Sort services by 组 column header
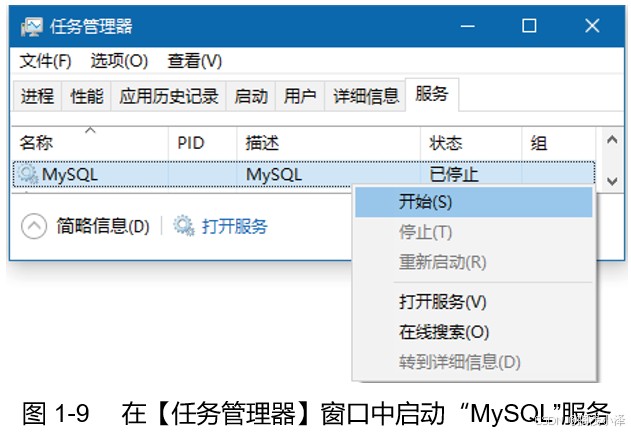The image size is (631, 432). pyautogui.click(x=559, y=143)
